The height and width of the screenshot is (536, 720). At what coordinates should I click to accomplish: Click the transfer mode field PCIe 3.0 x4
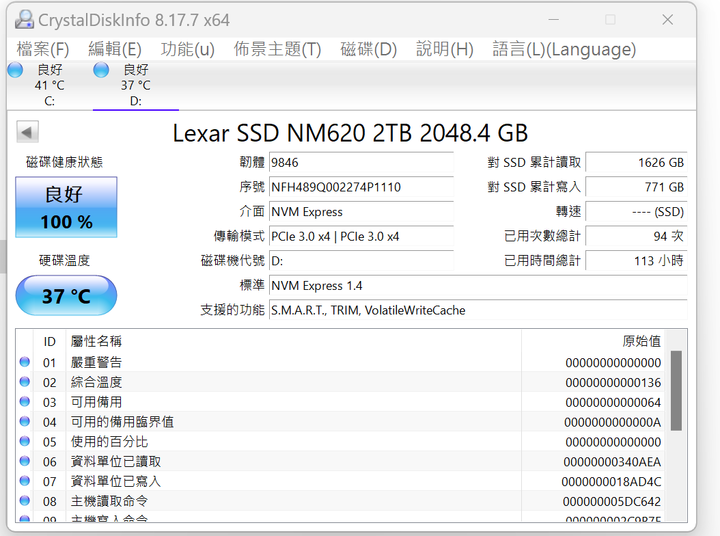point(361,236)
